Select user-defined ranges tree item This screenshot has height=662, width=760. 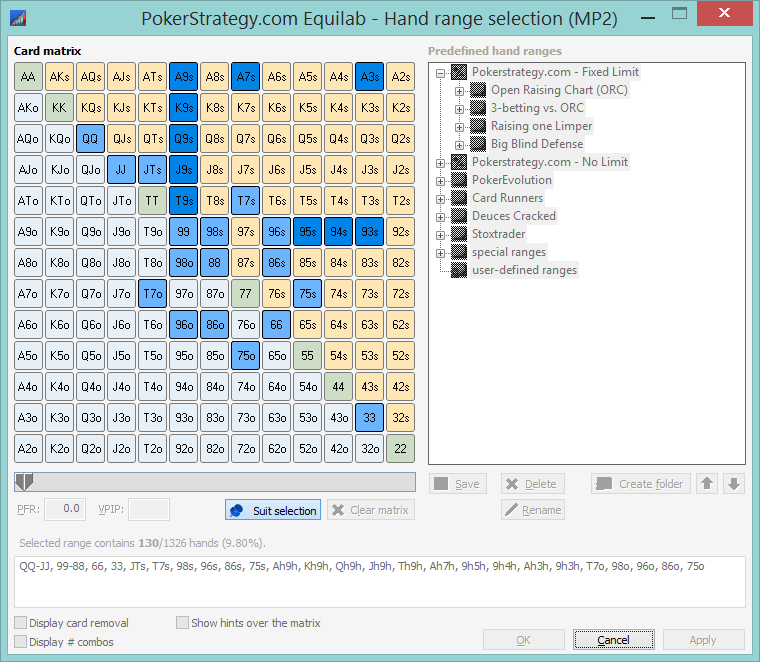pos(524,270)
